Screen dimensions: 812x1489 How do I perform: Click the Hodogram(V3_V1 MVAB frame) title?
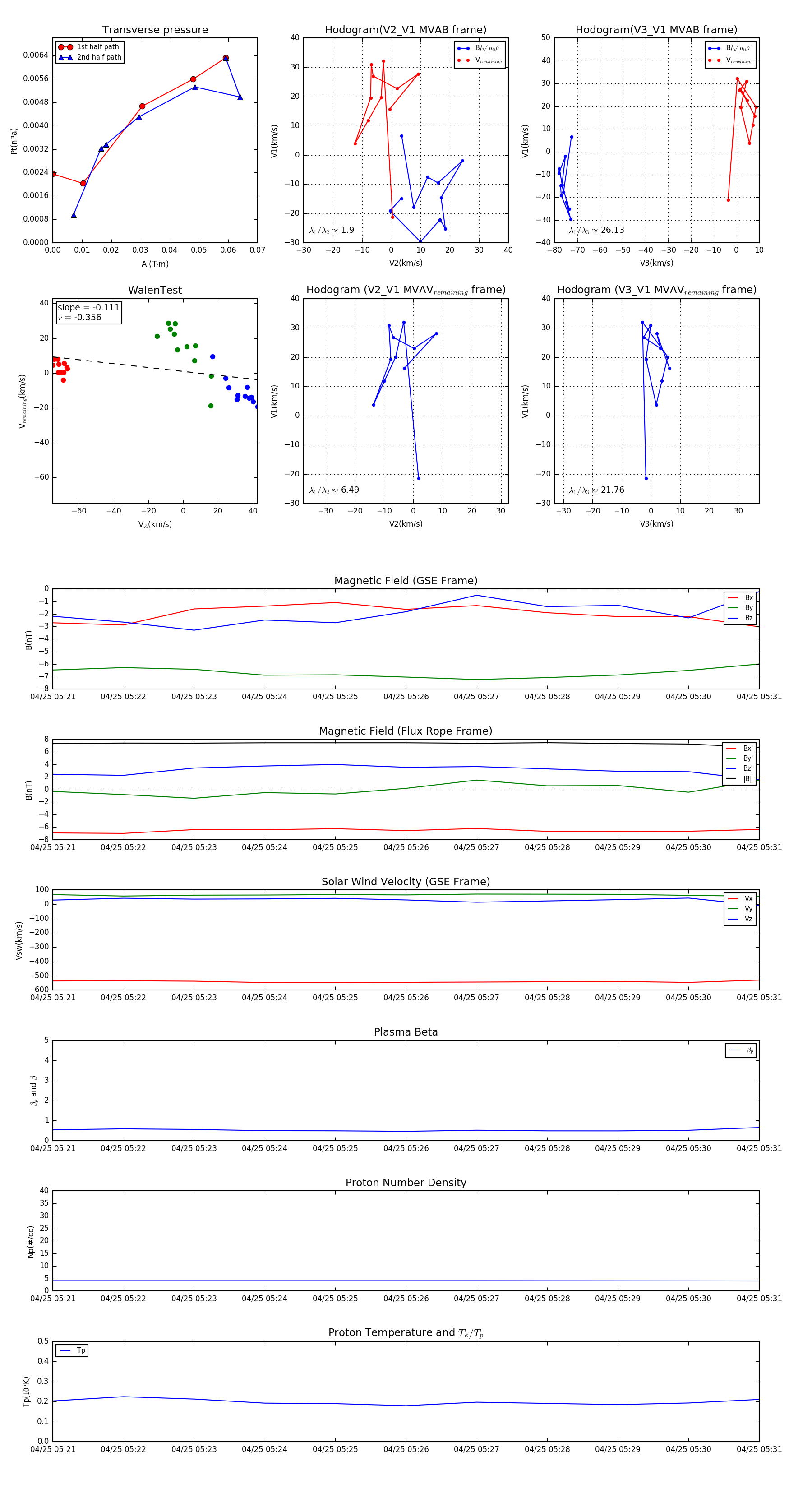[656, 30]
